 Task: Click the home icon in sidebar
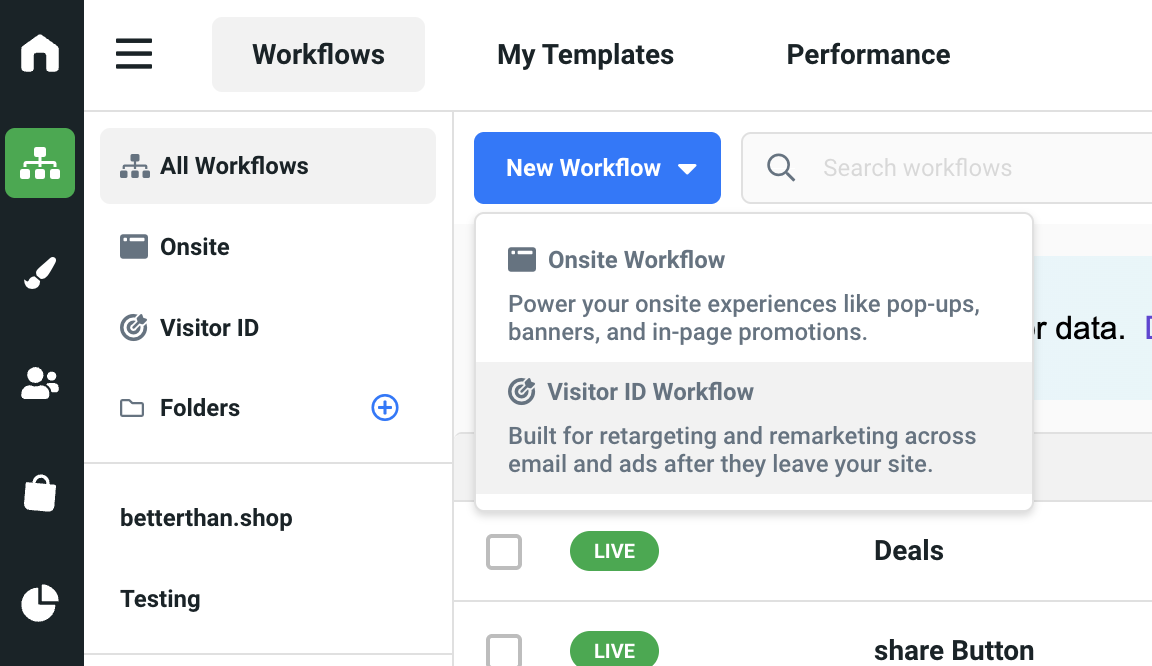coord(40,53)
